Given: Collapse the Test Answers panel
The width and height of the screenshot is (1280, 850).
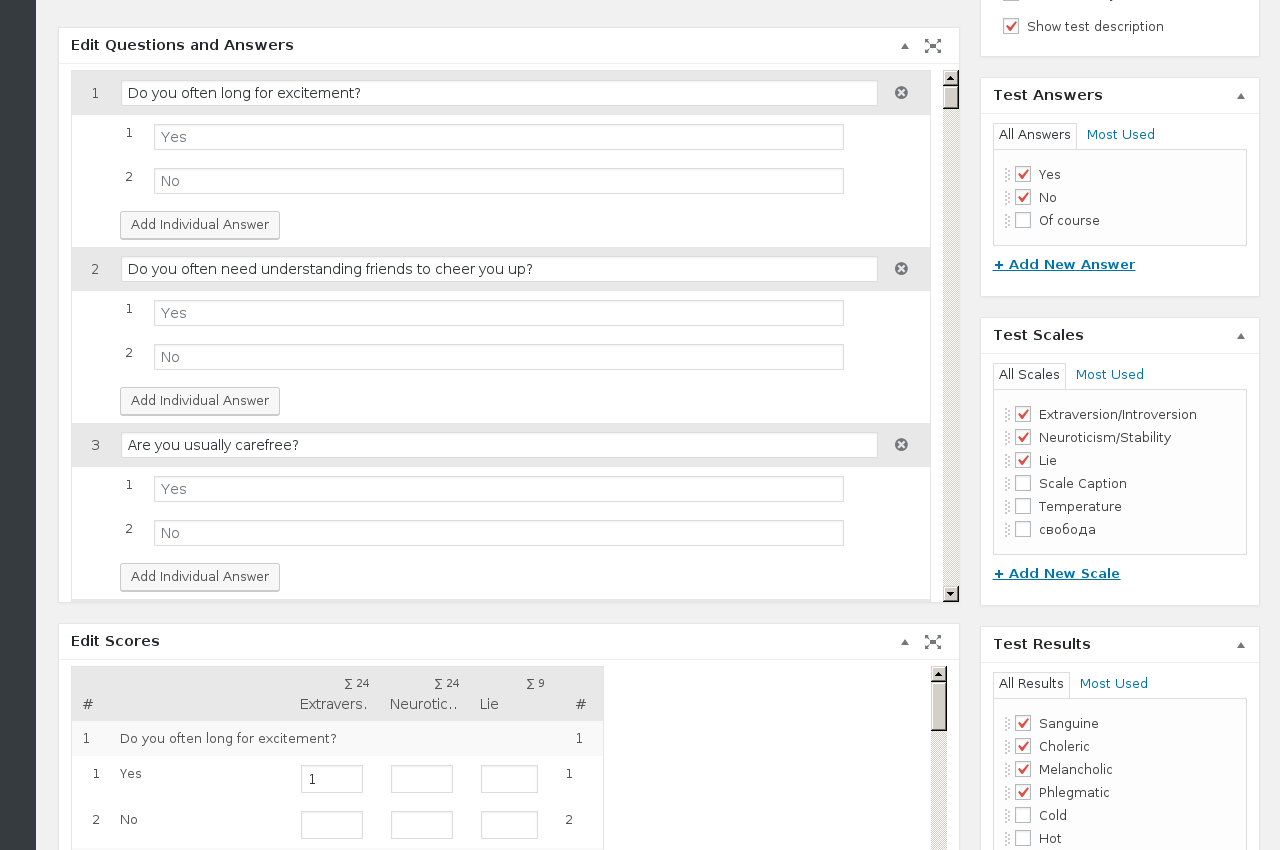Looking at the screenshot, I should pos(1240,96).
